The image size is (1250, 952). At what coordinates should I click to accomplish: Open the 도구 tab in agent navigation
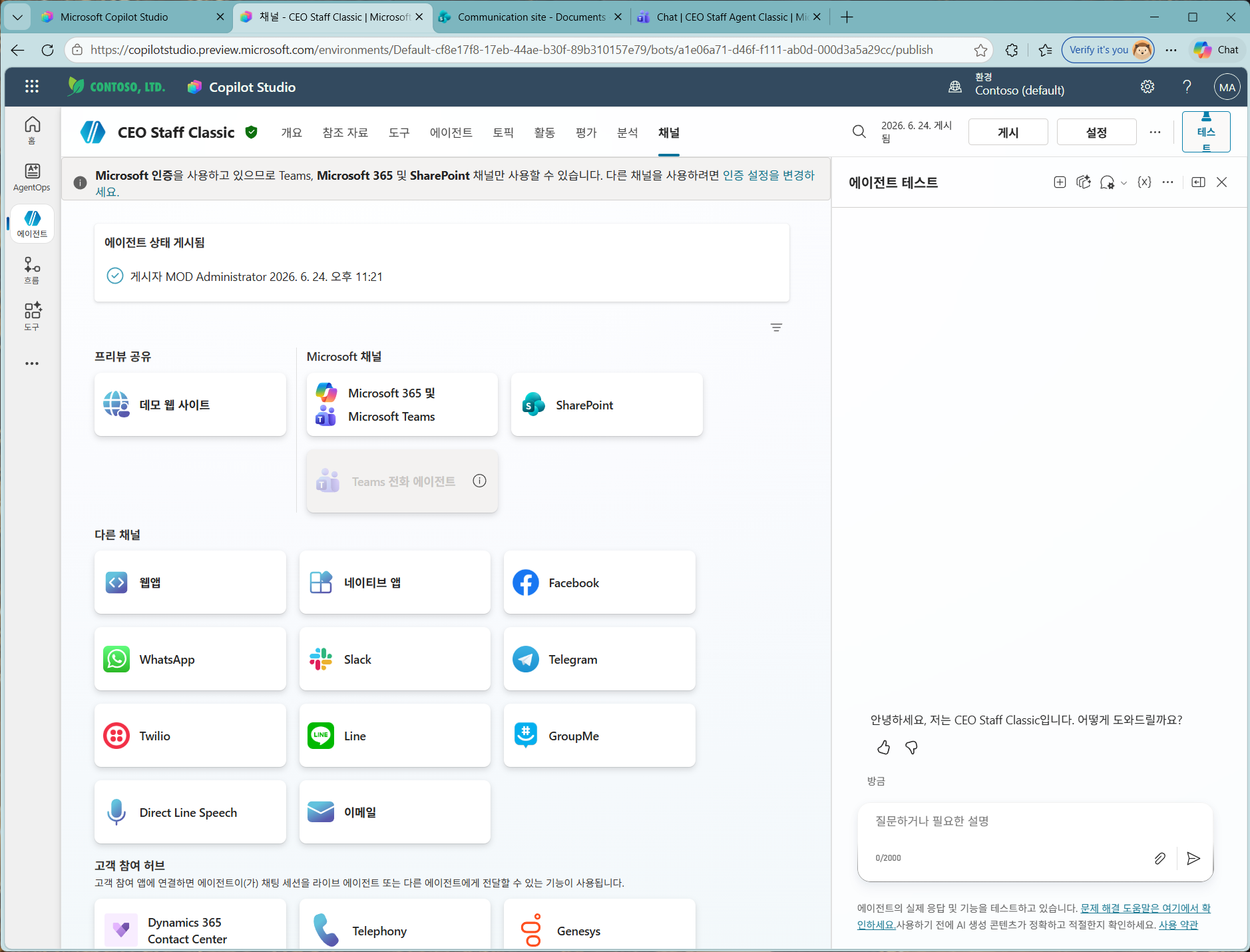point(399,132)
